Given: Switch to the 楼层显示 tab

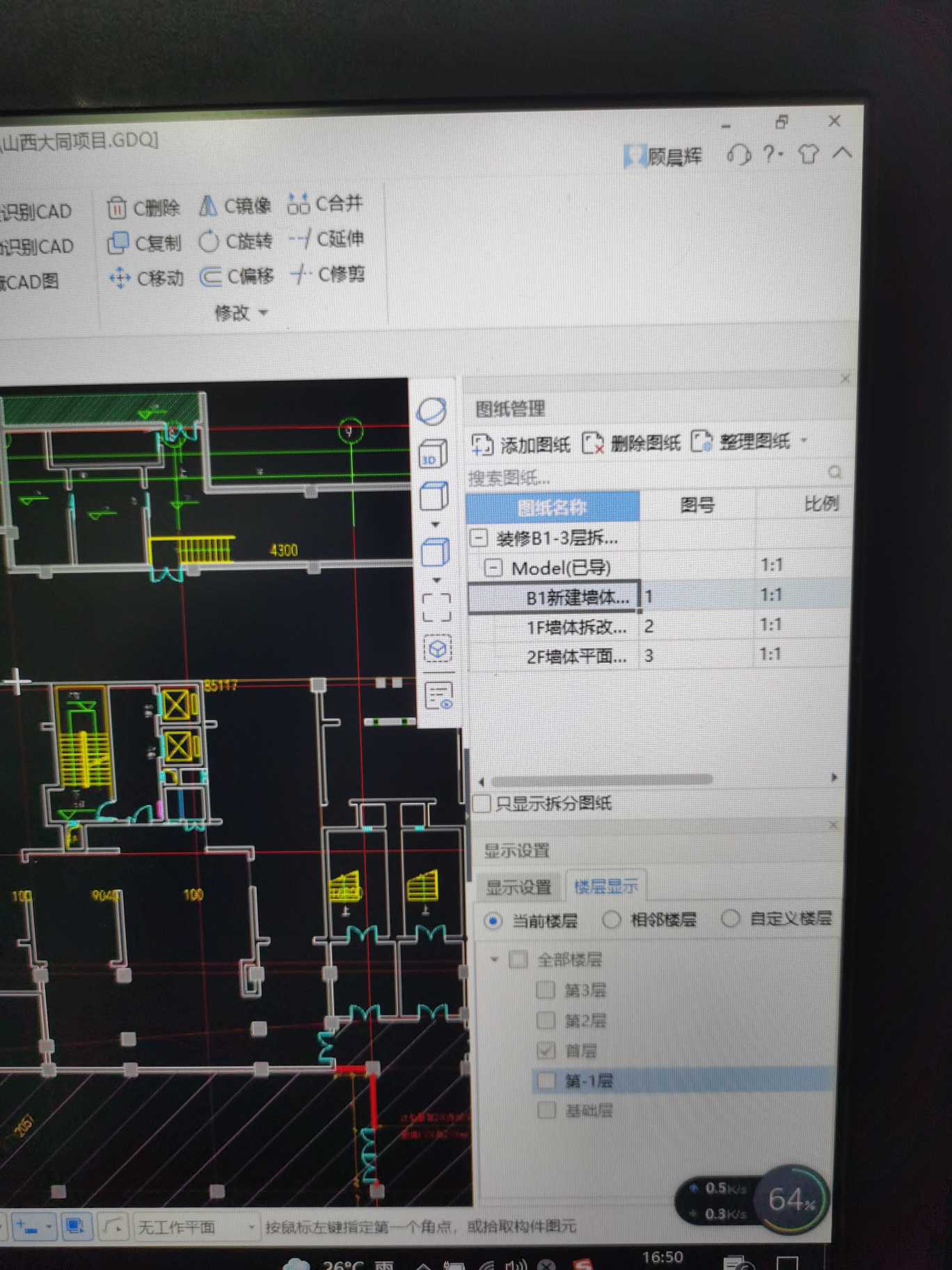Looking at the screenshot, I should point(605,886).
